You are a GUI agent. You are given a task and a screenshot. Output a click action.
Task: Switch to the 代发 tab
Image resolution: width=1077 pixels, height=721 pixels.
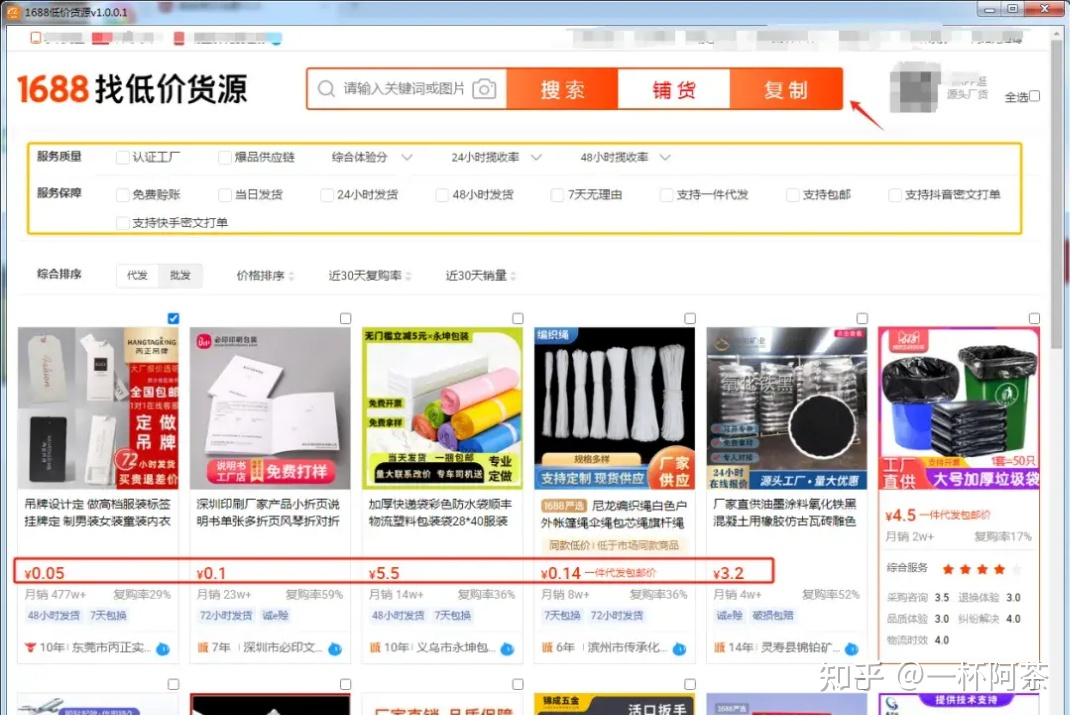tap(137, 275)
